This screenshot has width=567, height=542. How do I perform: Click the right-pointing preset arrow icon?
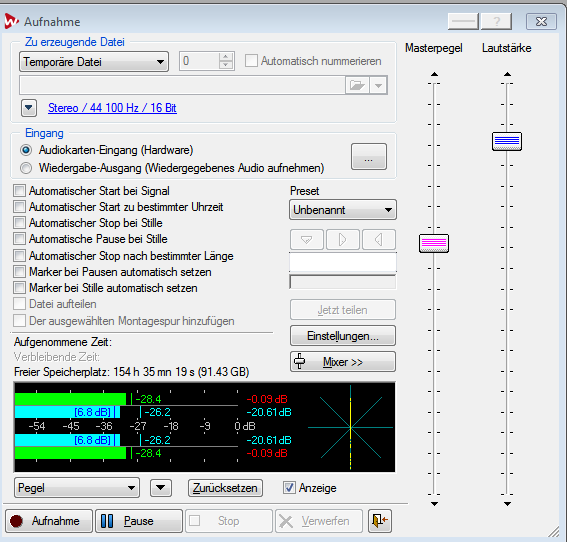(342, 239)
